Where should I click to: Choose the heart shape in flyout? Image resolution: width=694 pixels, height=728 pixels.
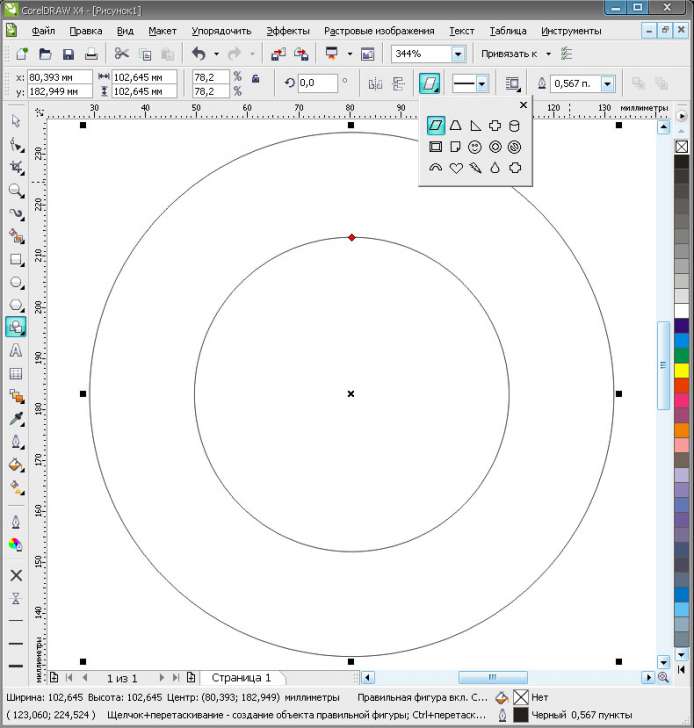tap(456, 168)
